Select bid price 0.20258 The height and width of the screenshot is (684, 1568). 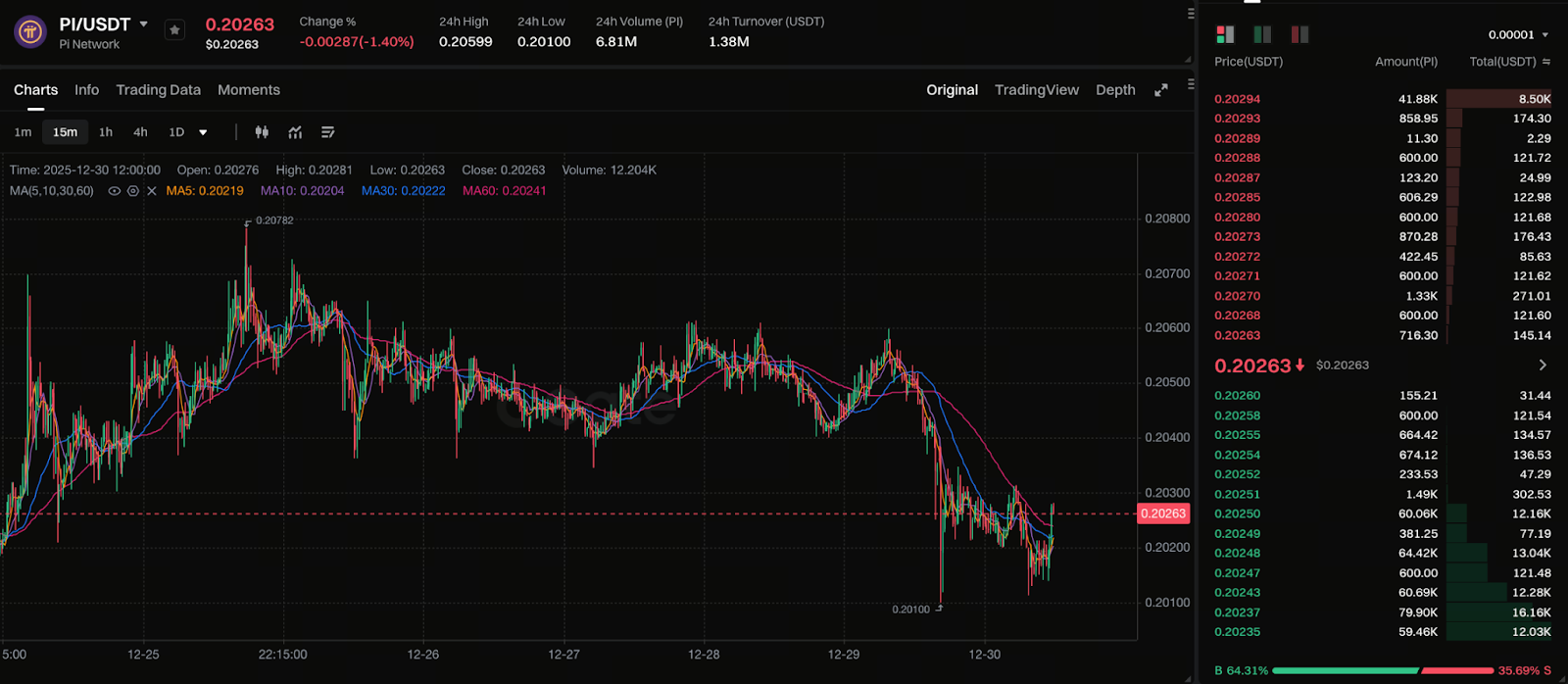coord(1238,415)
